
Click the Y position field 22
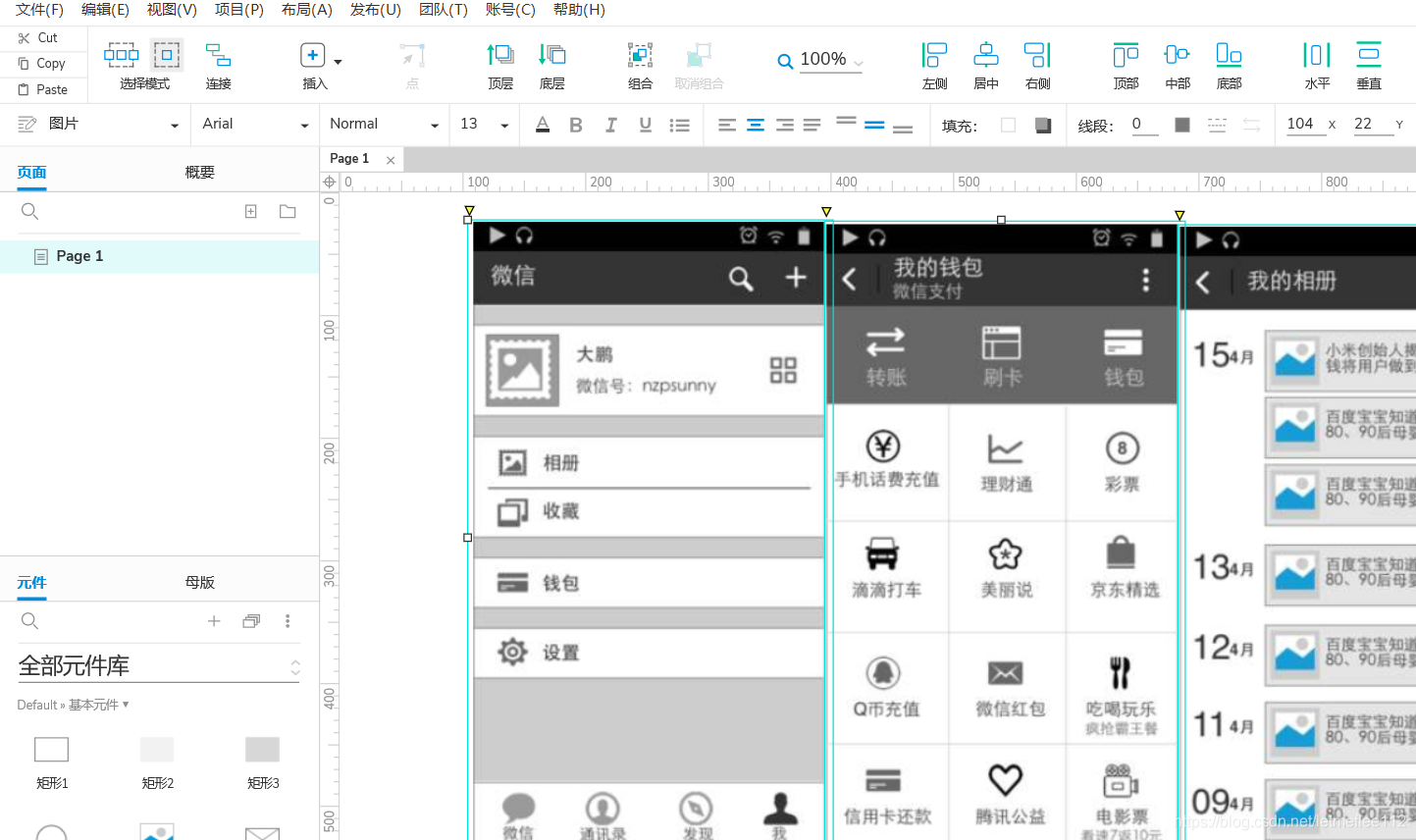1372,124
